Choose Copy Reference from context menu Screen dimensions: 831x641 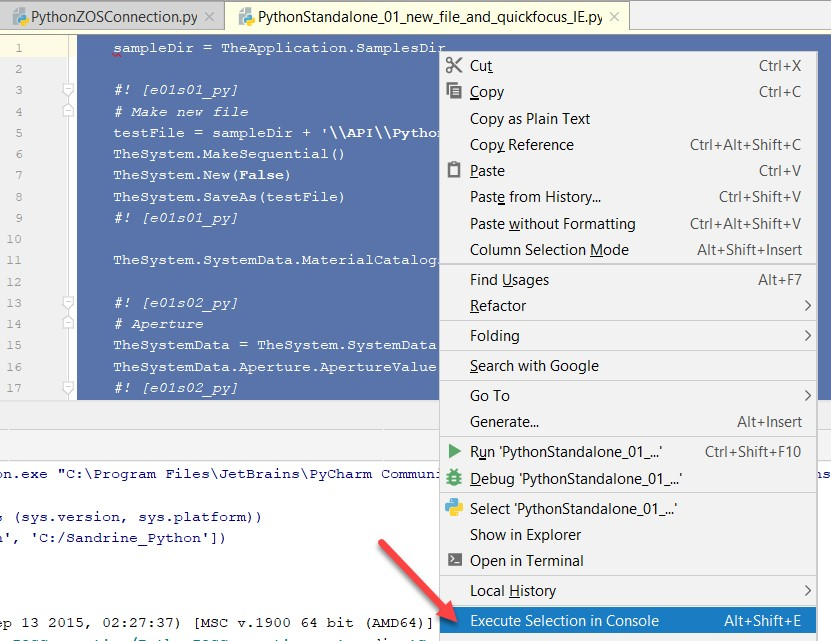point(627,144)
